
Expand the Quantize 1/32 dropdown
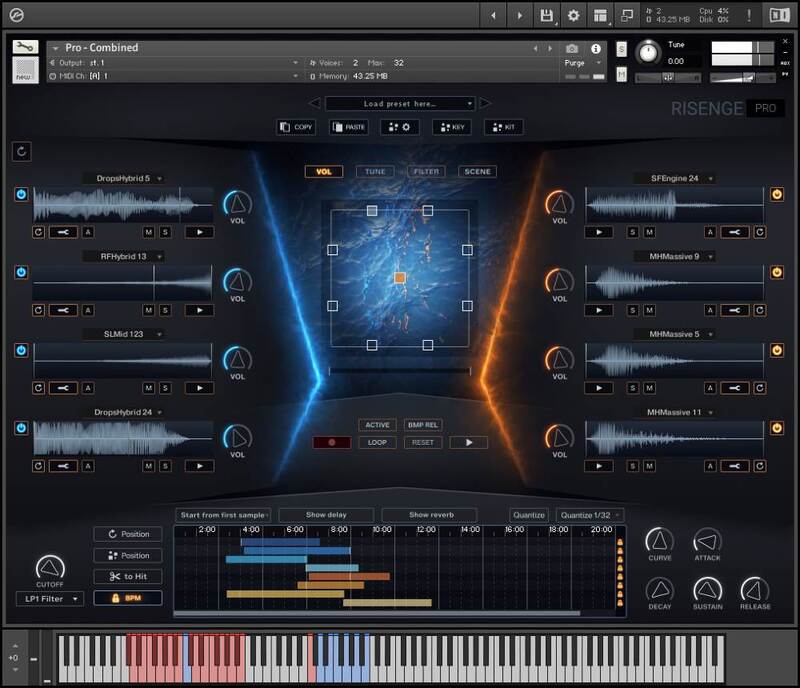click(x=590, y=515)
